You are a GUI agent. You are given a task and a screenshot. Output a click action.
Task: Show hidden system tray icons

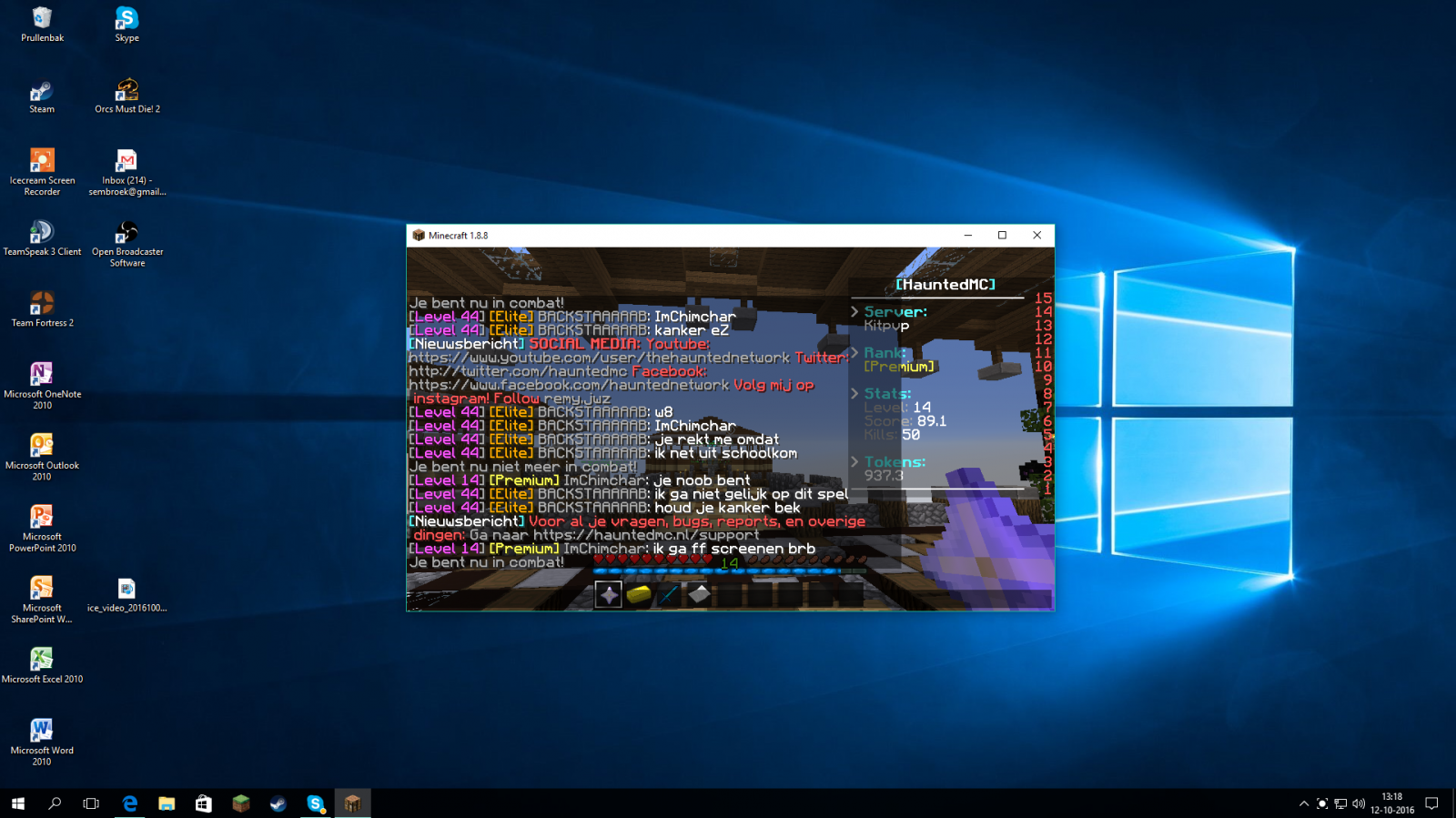point(1304,803)
